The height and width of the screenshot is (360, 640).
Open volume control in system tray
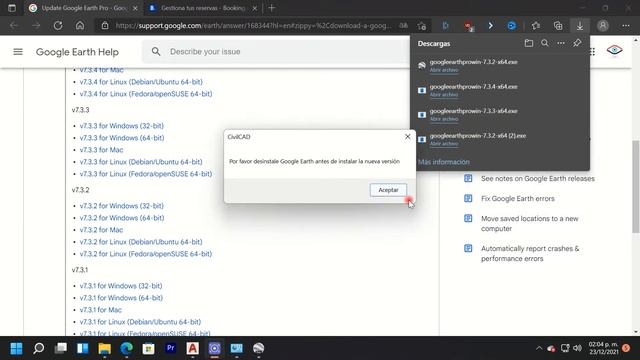577,348
